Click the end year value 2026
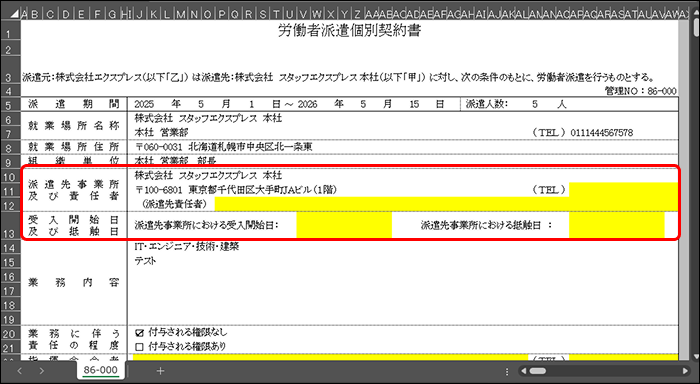The image size is (700, 384). point(308,104)
